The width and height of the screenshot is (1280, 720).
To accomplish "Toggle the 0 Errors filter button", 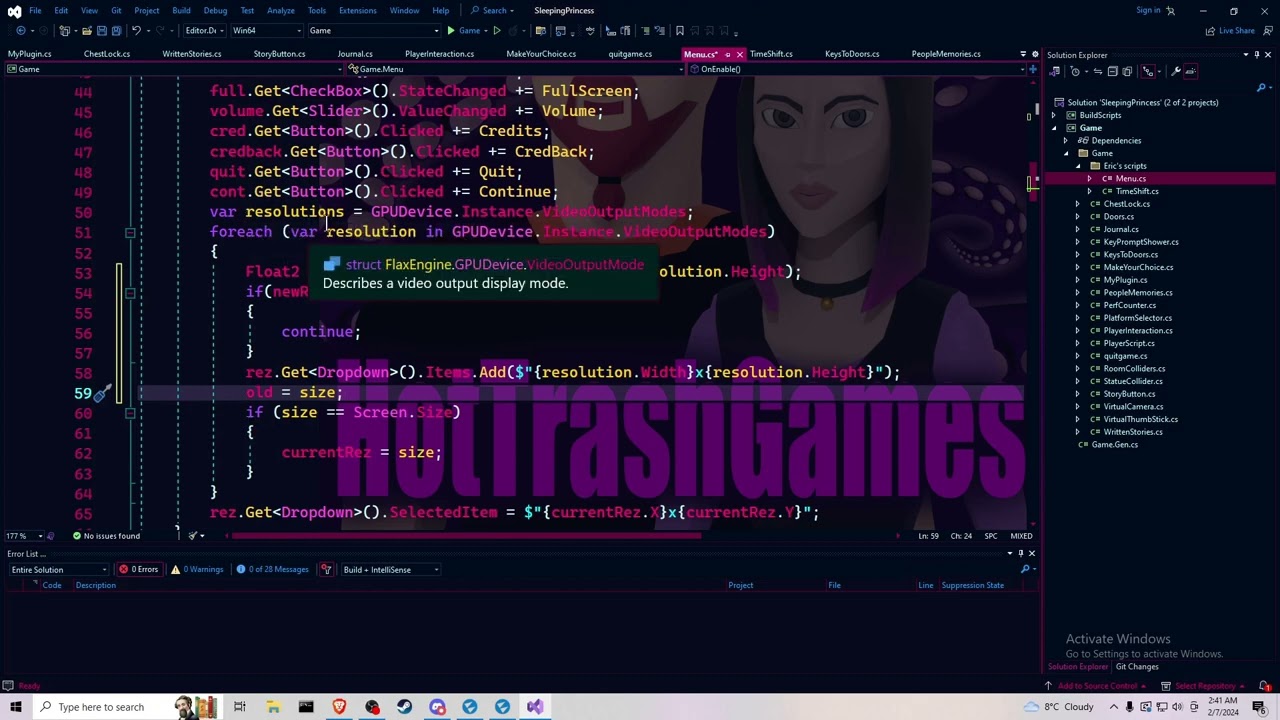I will click(139, 569).
